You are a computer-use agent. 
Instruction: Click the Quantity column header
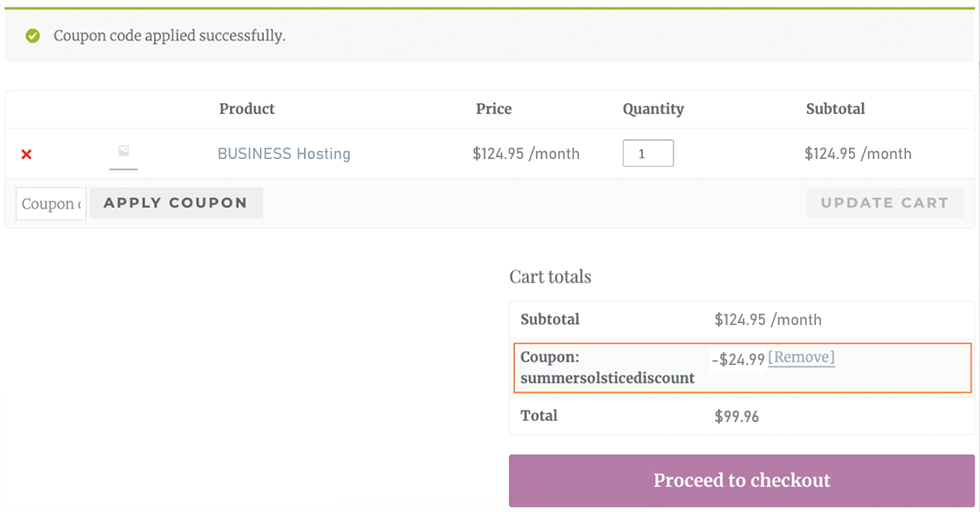coord(653,109)
